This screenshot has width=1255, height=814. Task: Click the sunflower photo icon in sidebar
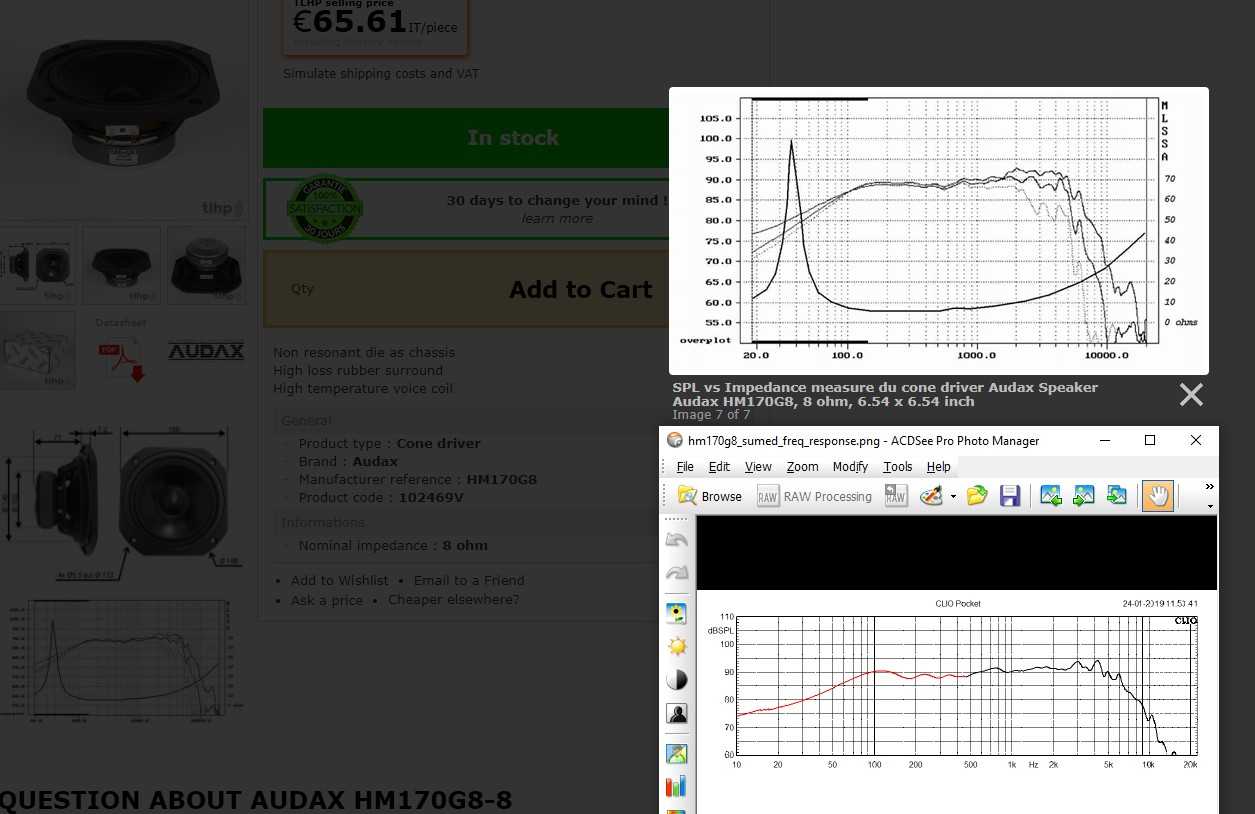pos(677,613)
